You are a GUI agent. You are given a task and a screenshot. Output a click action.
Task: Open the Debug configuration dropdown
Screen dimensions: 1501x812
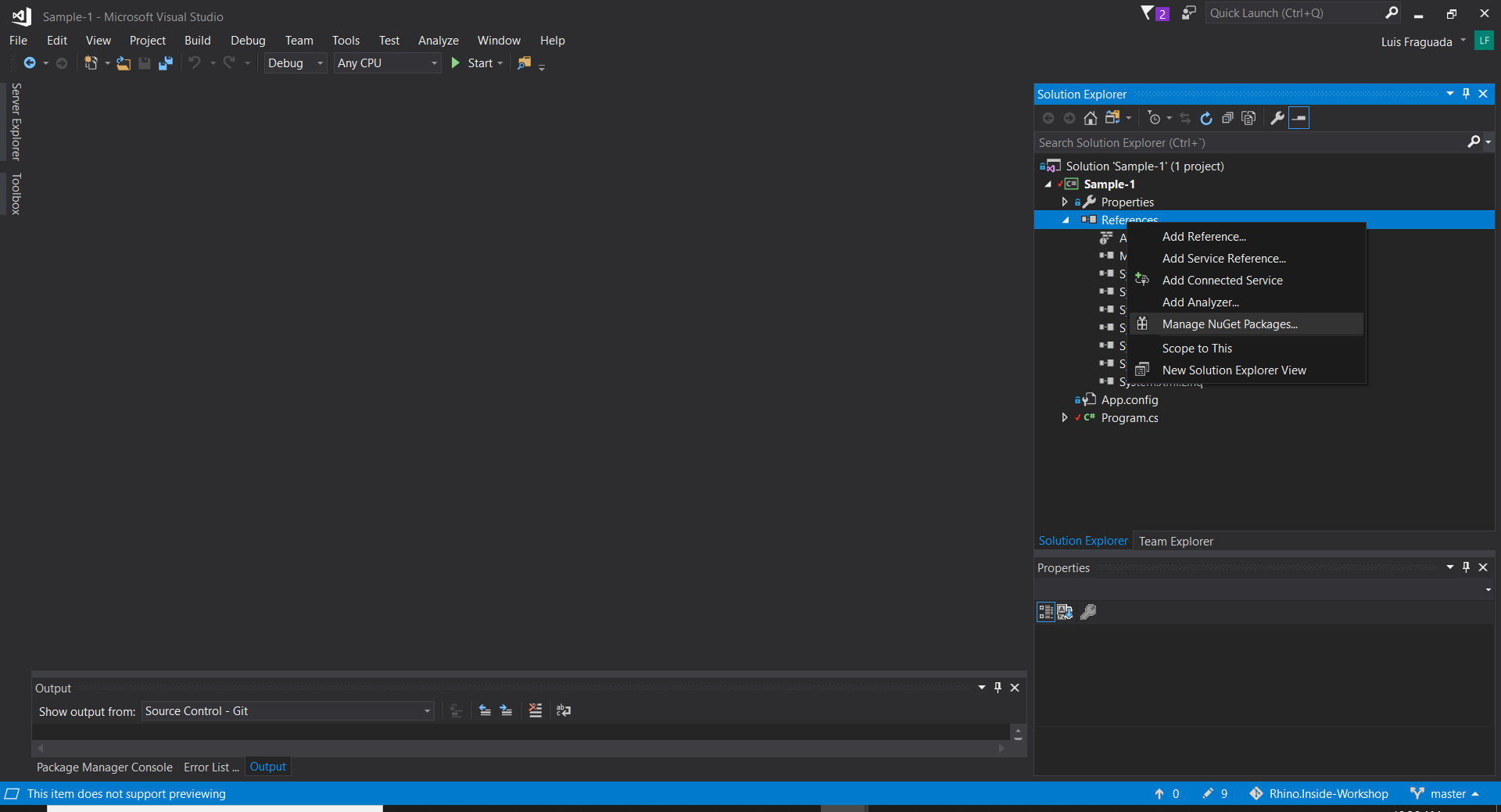click(x=295, y=63)
